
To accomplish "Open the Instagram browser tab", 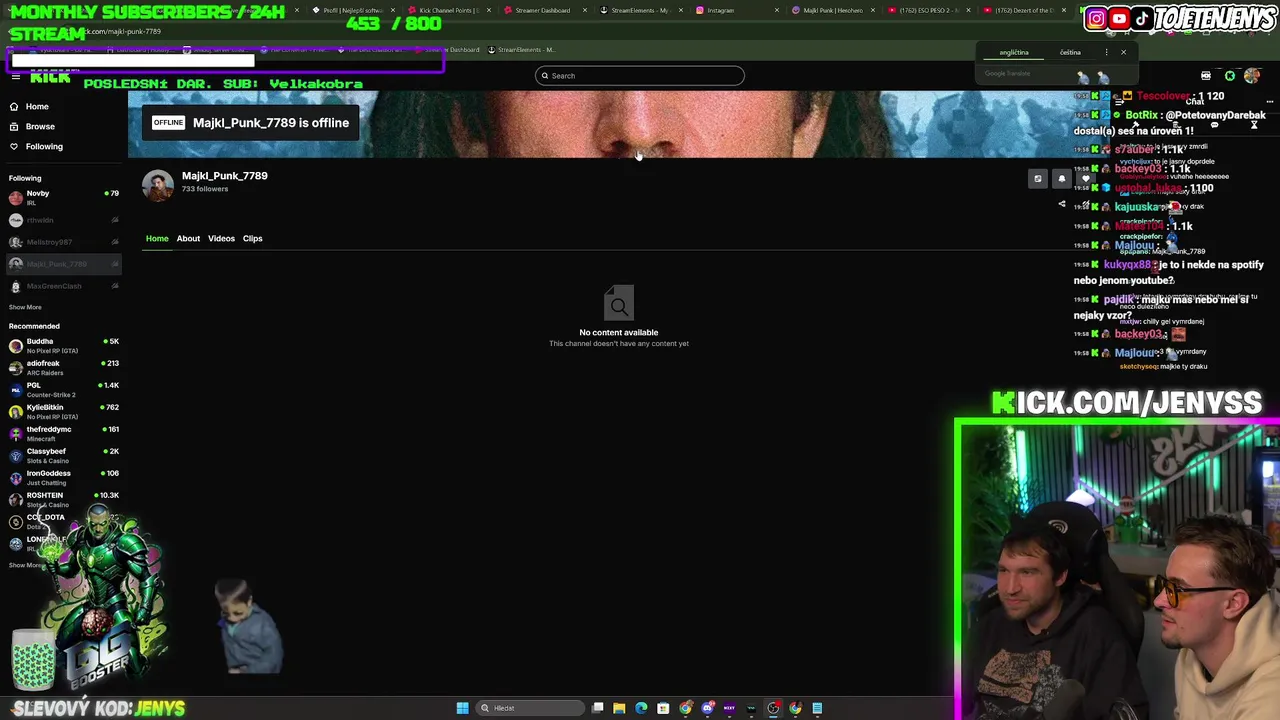I will click(735, 10).
